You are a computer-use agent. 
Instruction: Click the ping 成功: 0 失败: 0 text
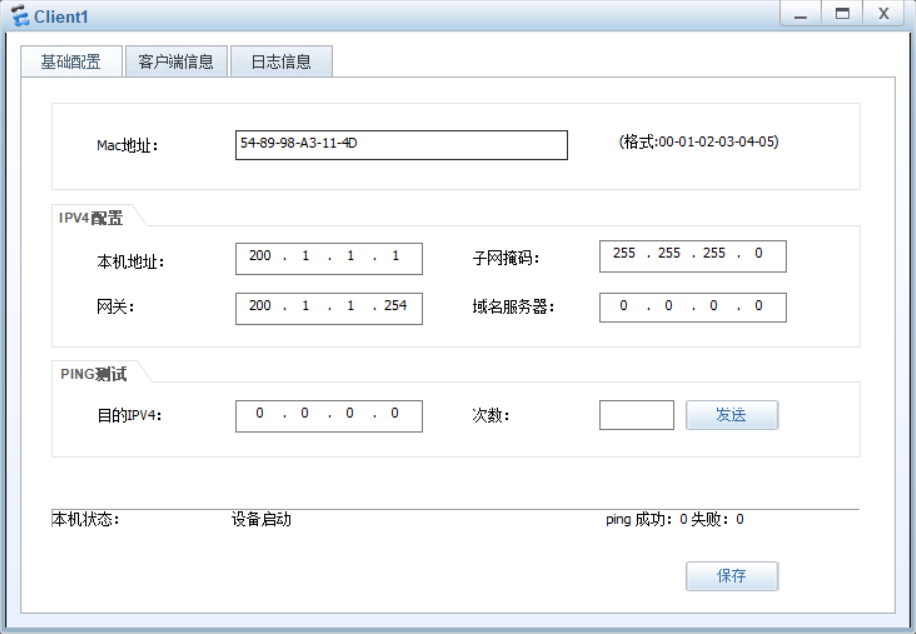(675, 519)
